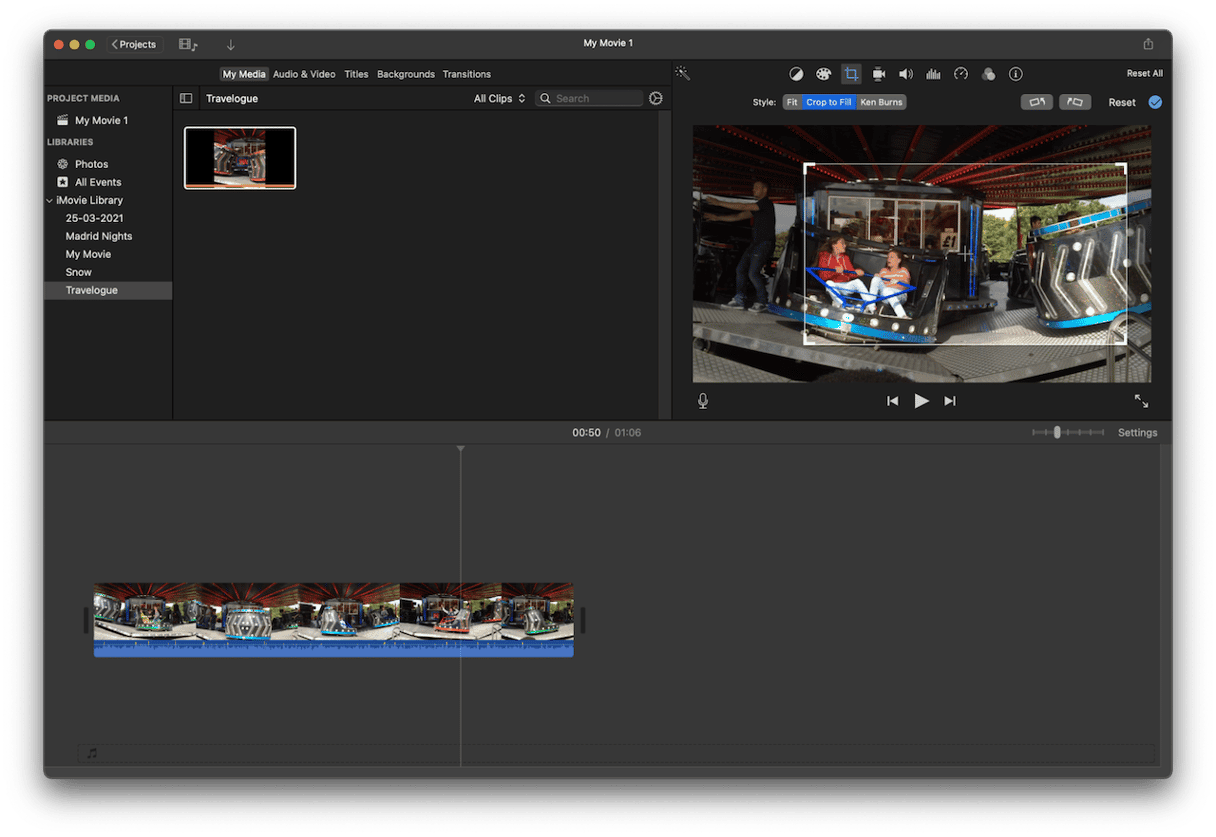Select the Fit crop style
The image size is (1216, 837).
click(792, 102)
